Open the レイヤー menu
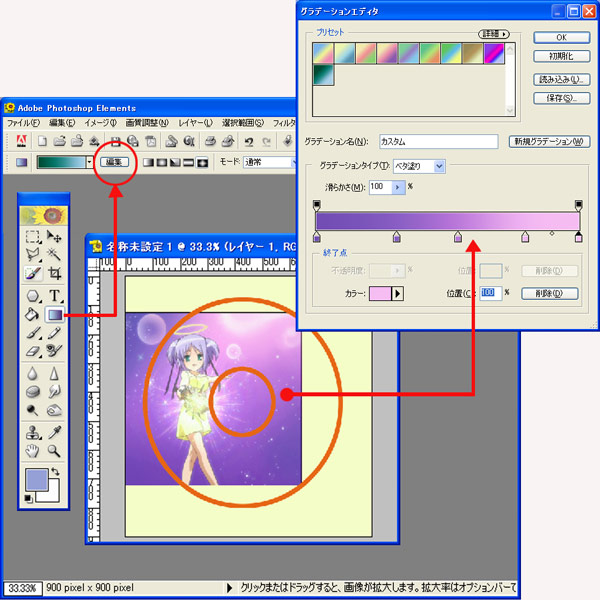 pos(195,123)
